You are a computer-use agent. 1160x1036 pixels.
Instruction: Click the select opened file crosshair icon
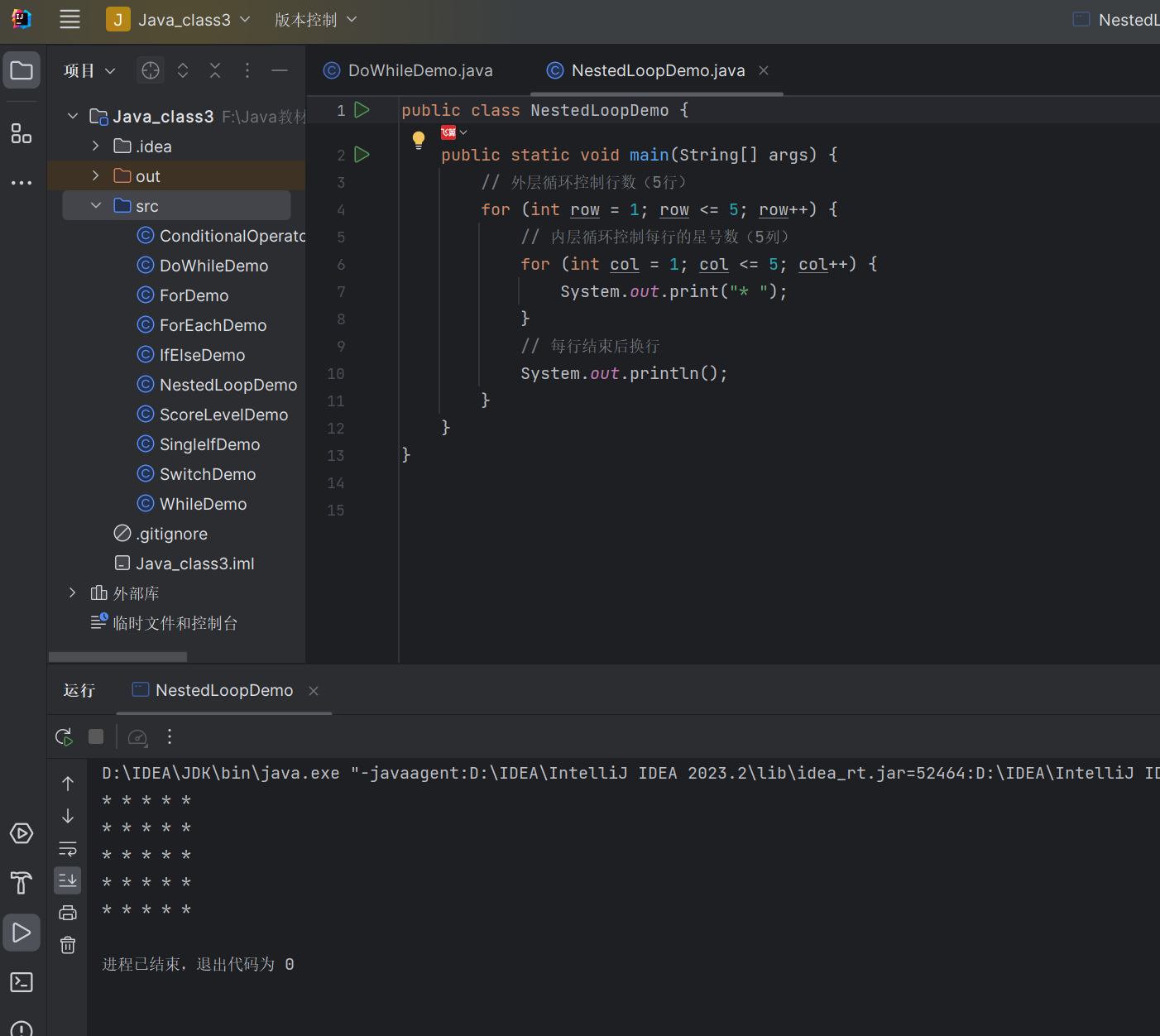click(x=151, y=71)
